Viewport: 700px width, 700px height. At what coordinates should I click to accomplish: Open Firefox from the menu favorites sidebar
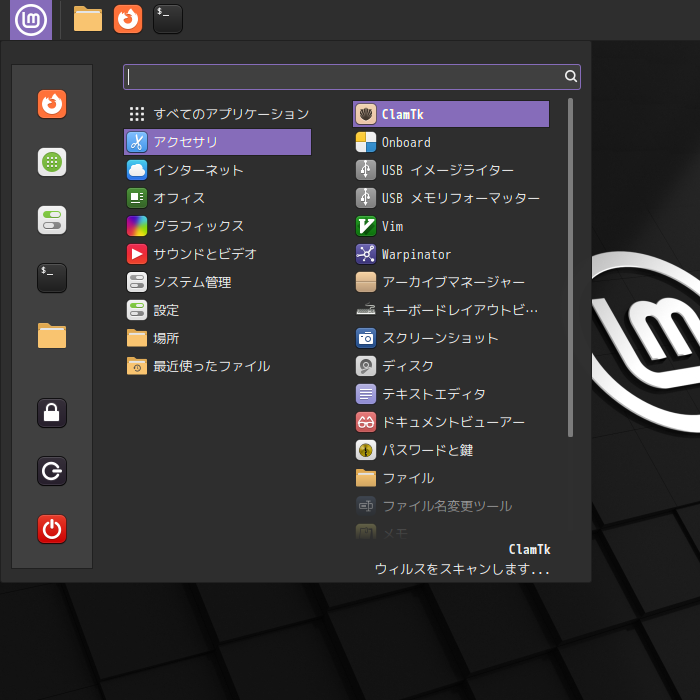point(52,104)
